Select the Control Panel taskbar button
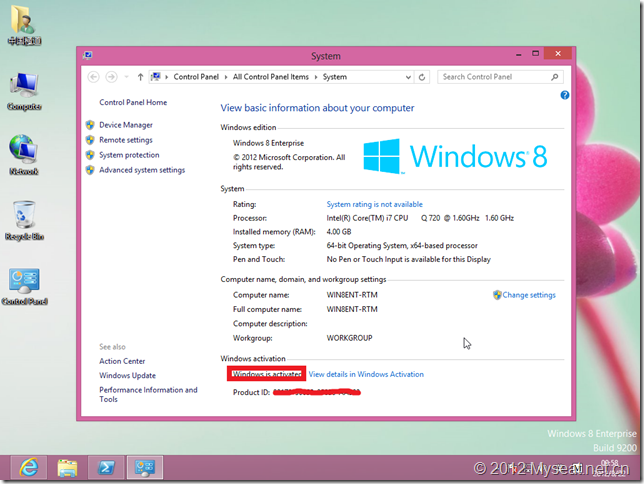The width and height of the screenshot is (644, 484). (145, 467)
